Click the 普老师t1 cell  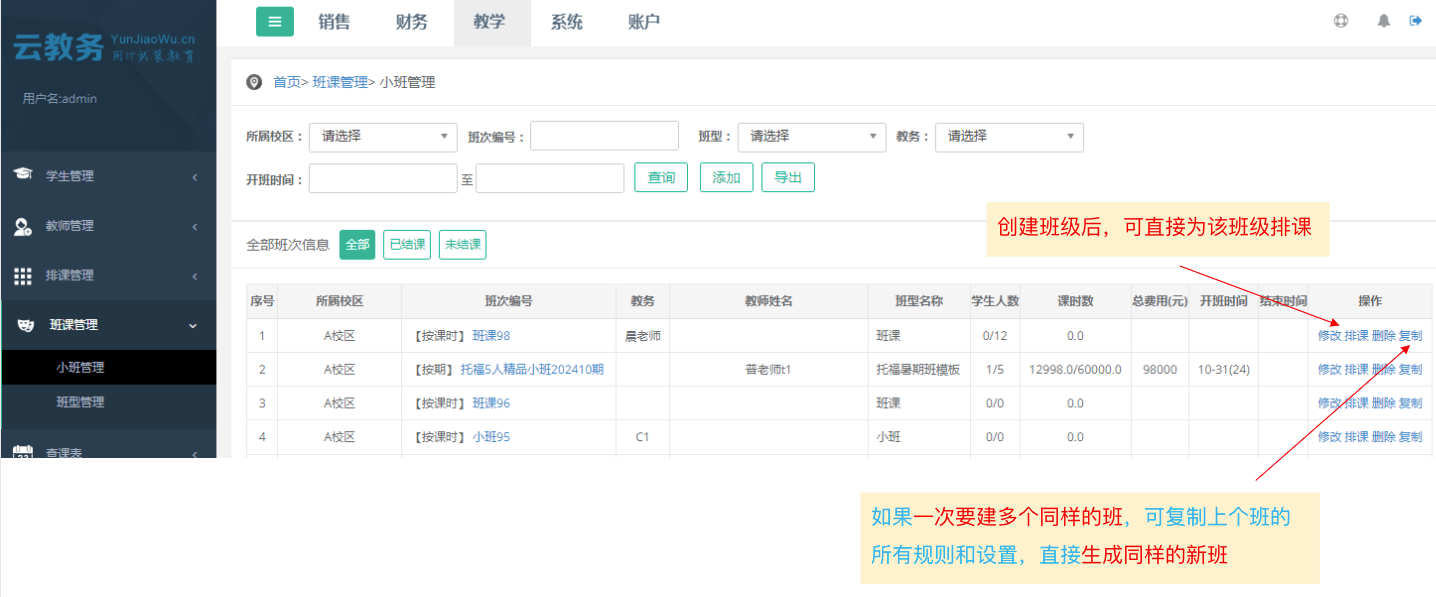click(768, 370)
